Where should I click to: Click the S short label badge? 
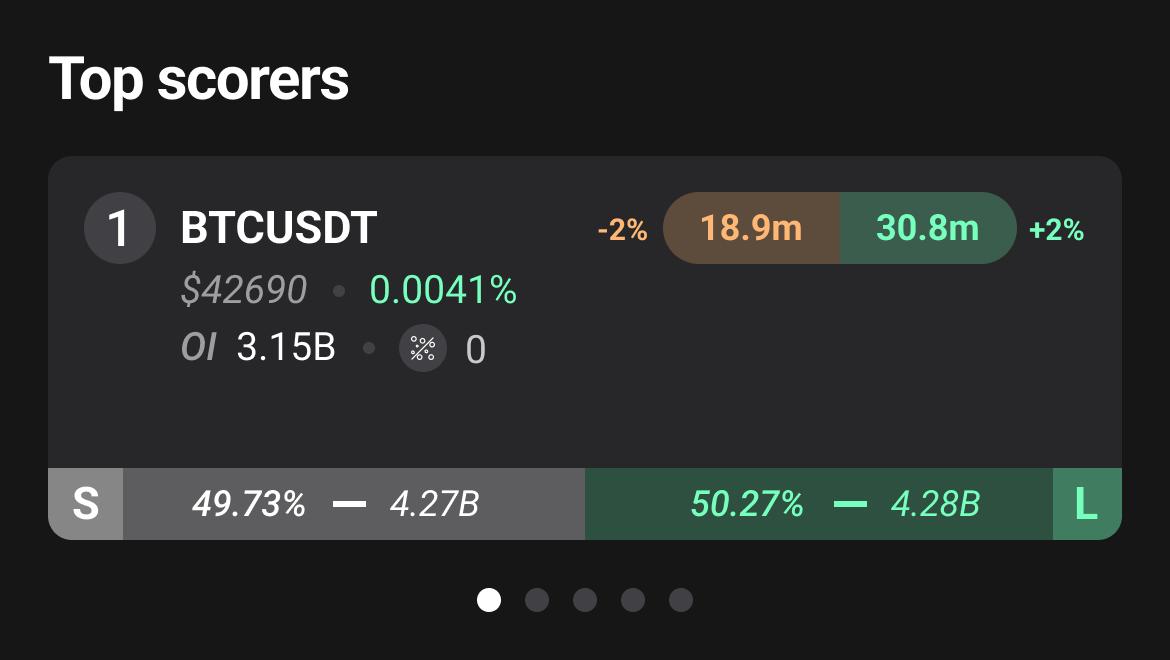(85, 504)
